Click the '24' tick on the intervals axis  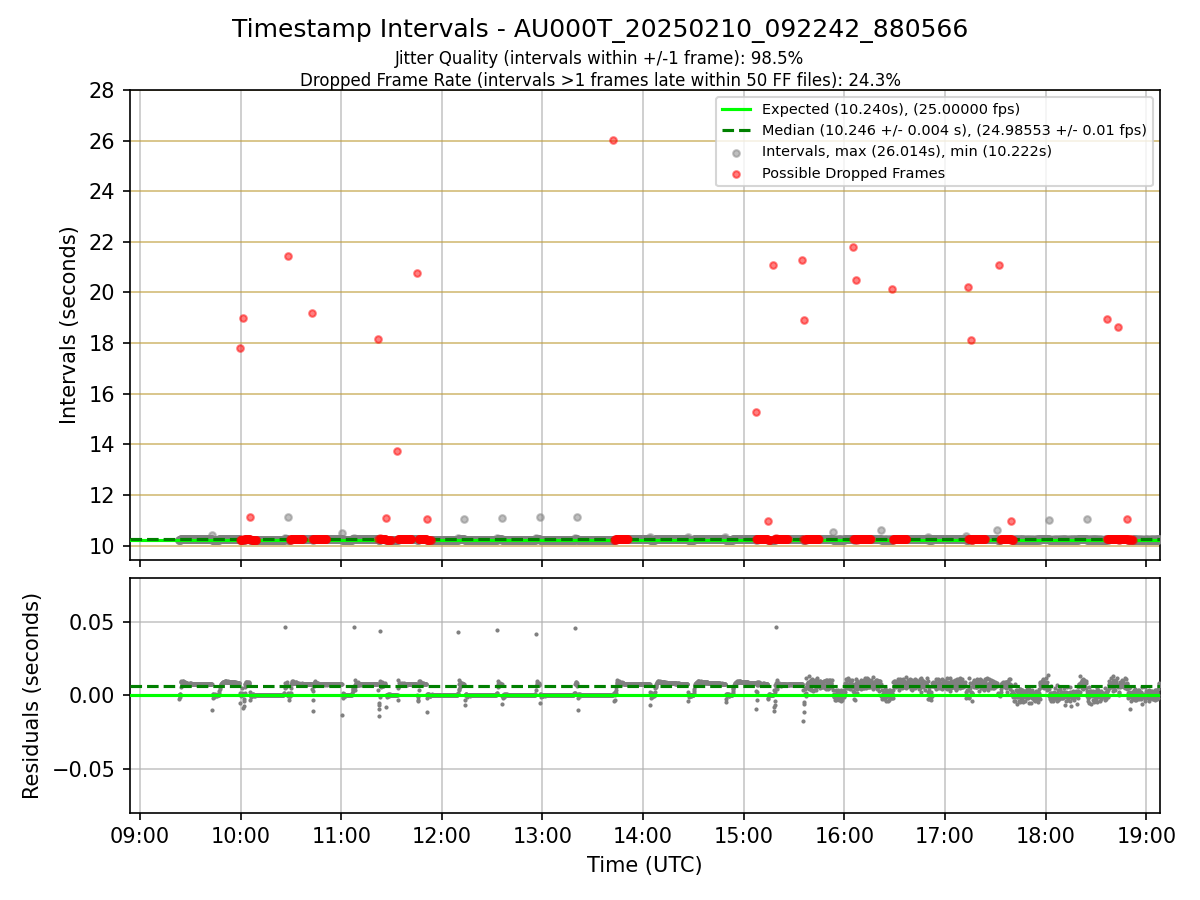click(103, 192)
